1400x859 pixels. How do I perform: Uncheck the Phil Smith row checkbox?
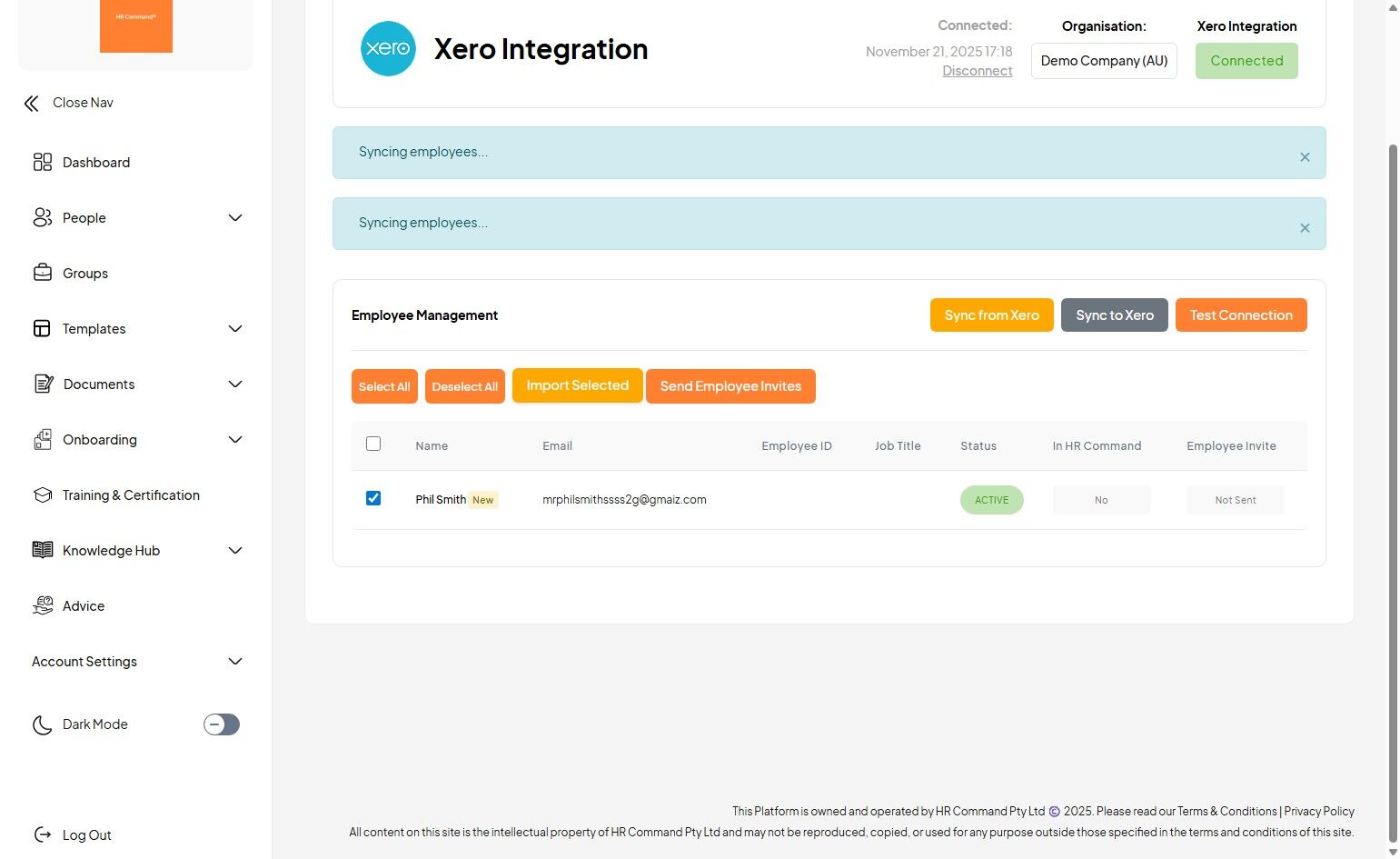point(373,498)
